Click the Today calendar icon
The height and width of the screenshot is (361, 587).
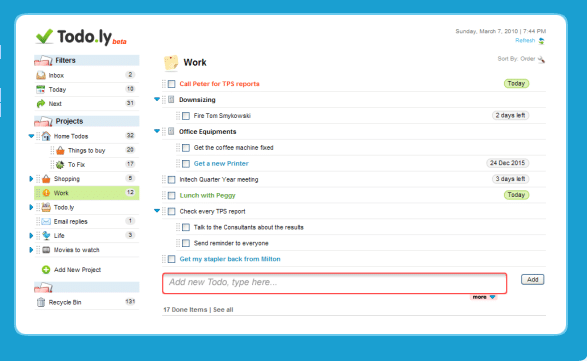click(x=40, y=90)
